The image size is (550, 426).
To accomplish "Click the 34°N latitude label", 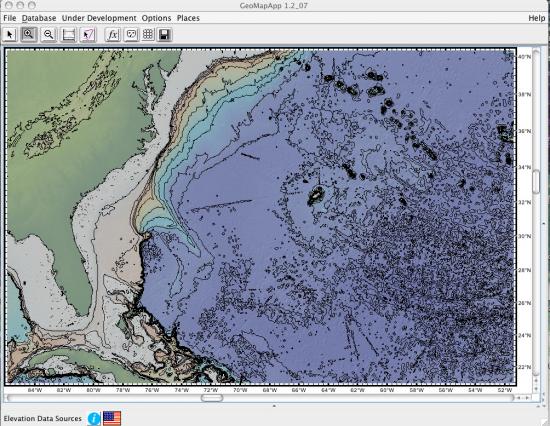I will tap(524, 167).
